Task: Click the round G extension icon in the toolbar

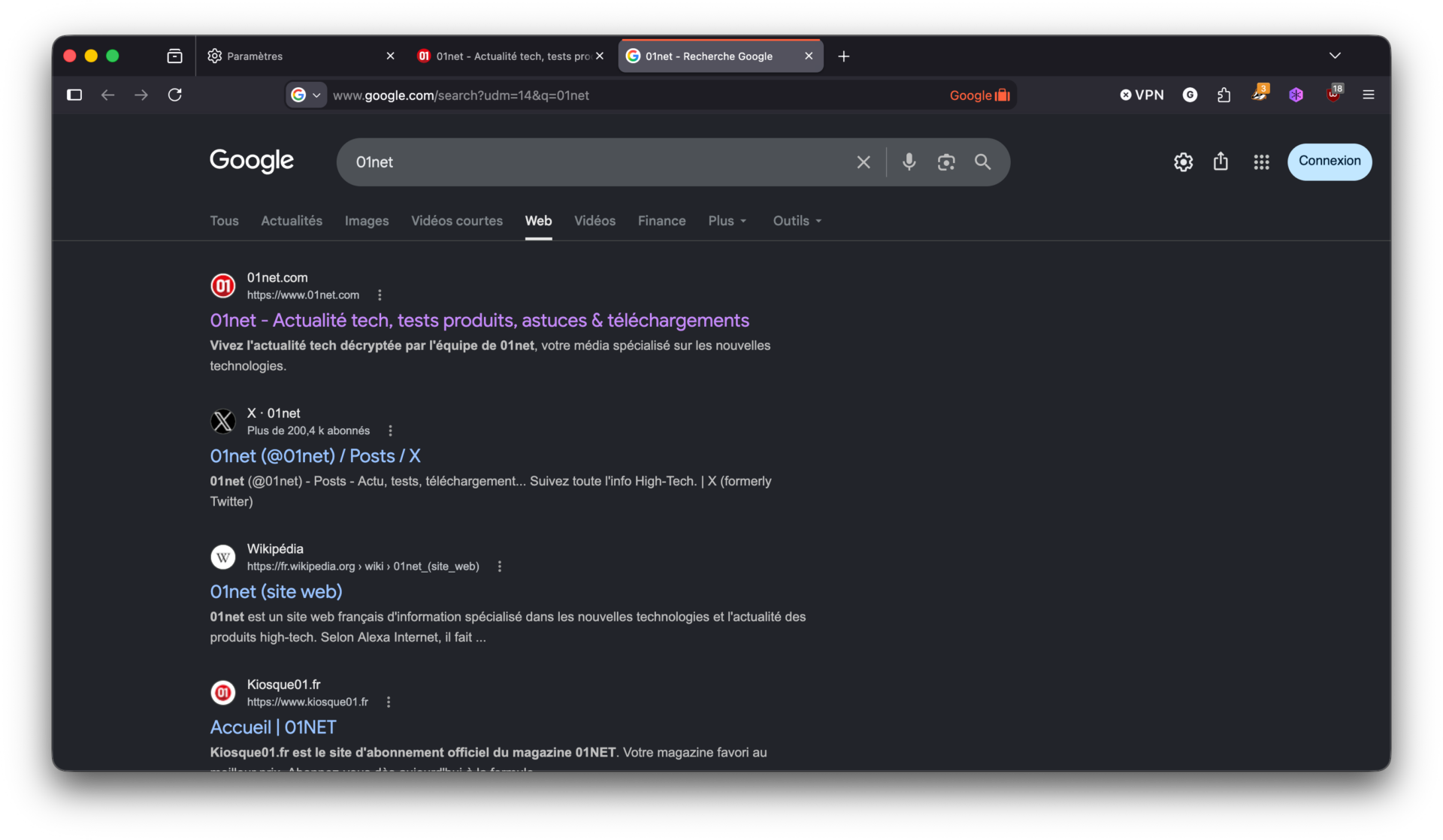Action: [1190, 95]
